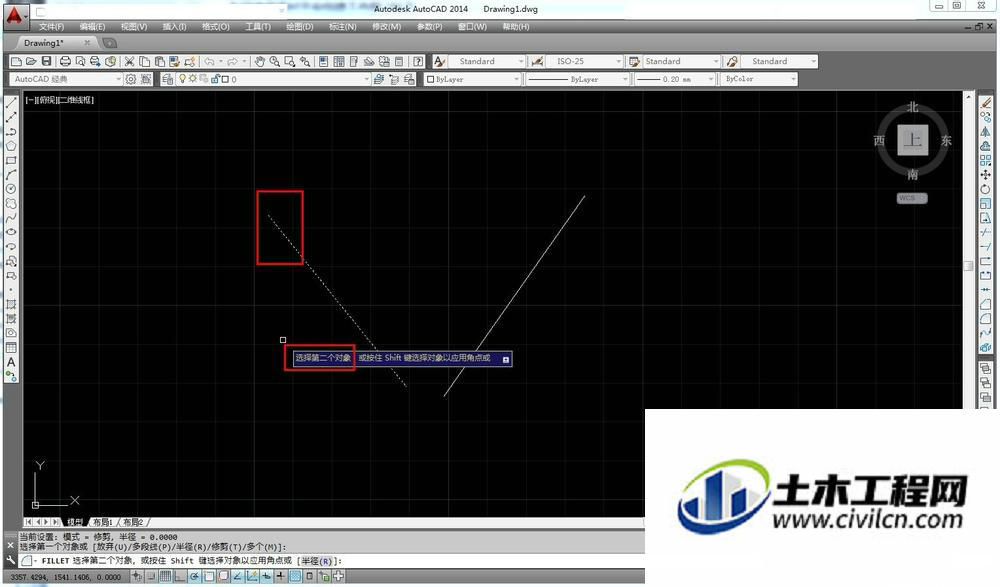
Task: Open the 绘图(D) menu
Action: click(x=299, y=27)
